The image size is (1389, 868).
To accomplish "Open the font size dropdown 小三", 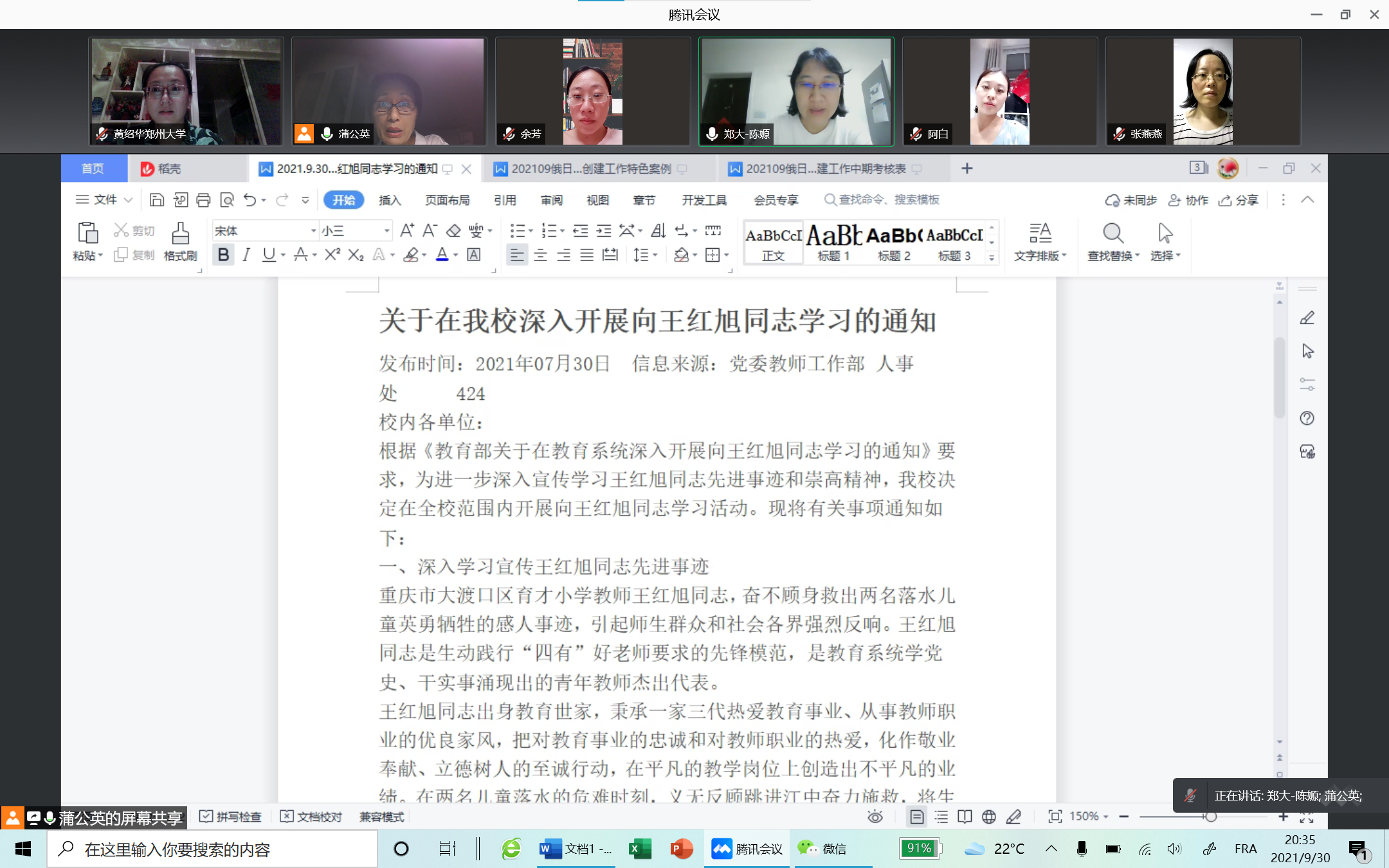I will coord(386,230).
